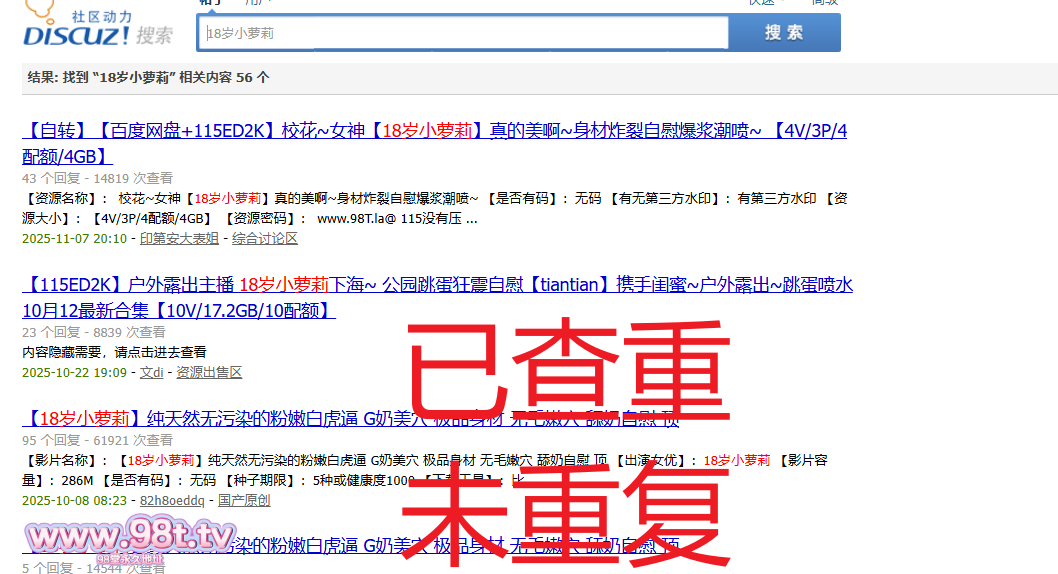Open the second result starting with 【115ED2K】
Viewport: 1058px width, 574px height.
coord(437,285)
